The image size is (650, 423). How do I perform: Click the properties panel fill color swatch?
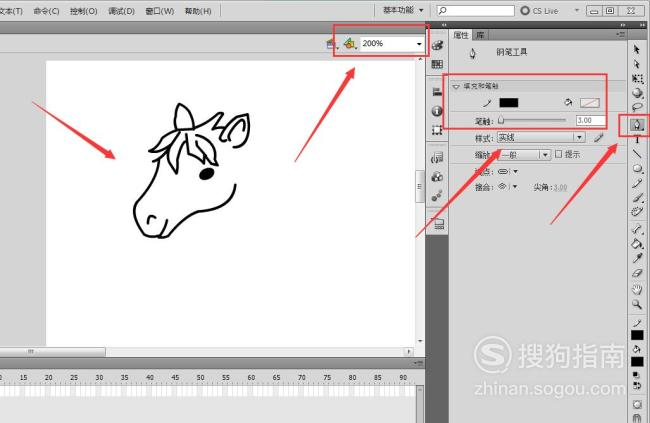[x=589, y=103]
